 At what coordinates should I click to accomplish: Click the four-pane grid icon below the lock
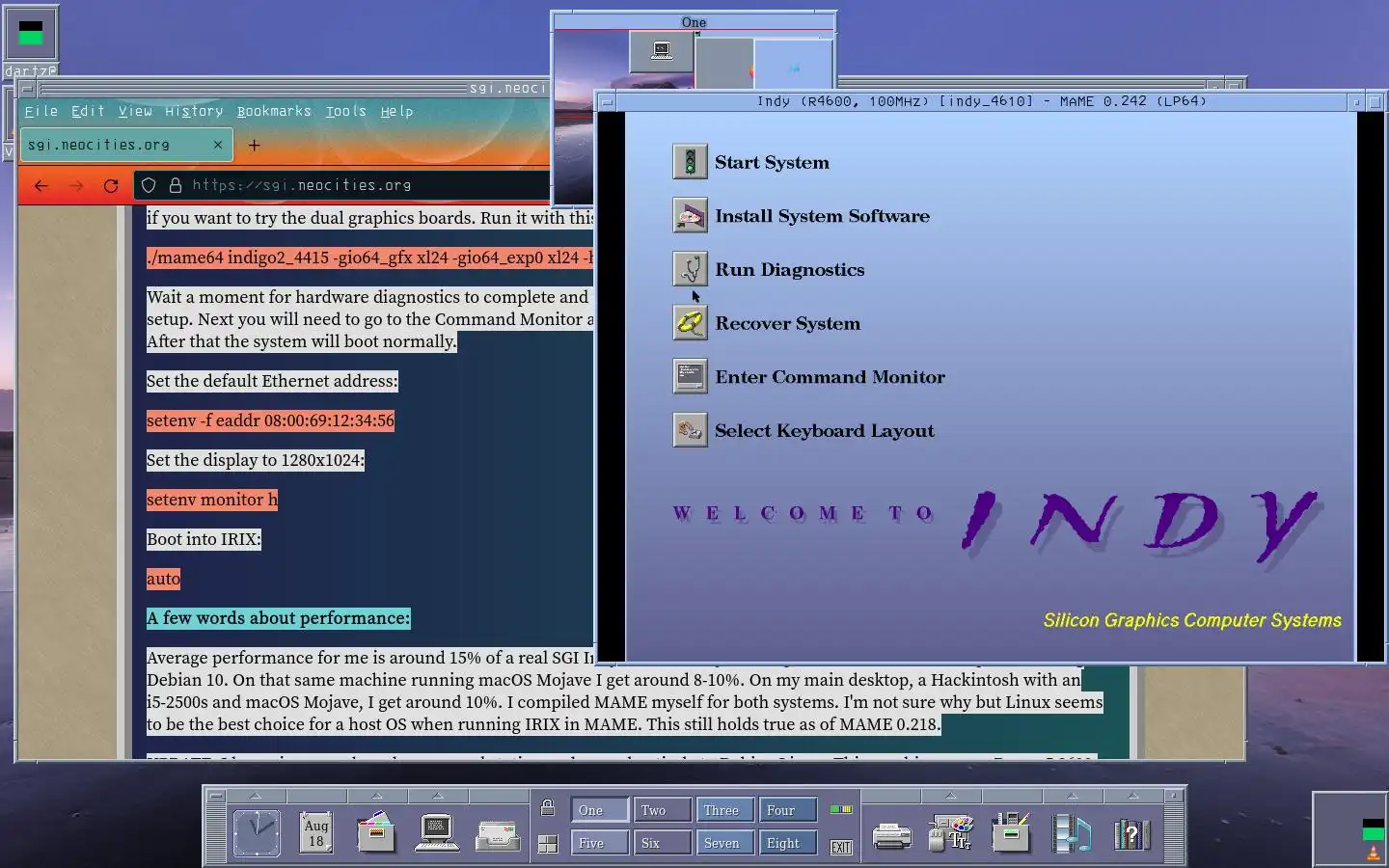pos(548,844)
